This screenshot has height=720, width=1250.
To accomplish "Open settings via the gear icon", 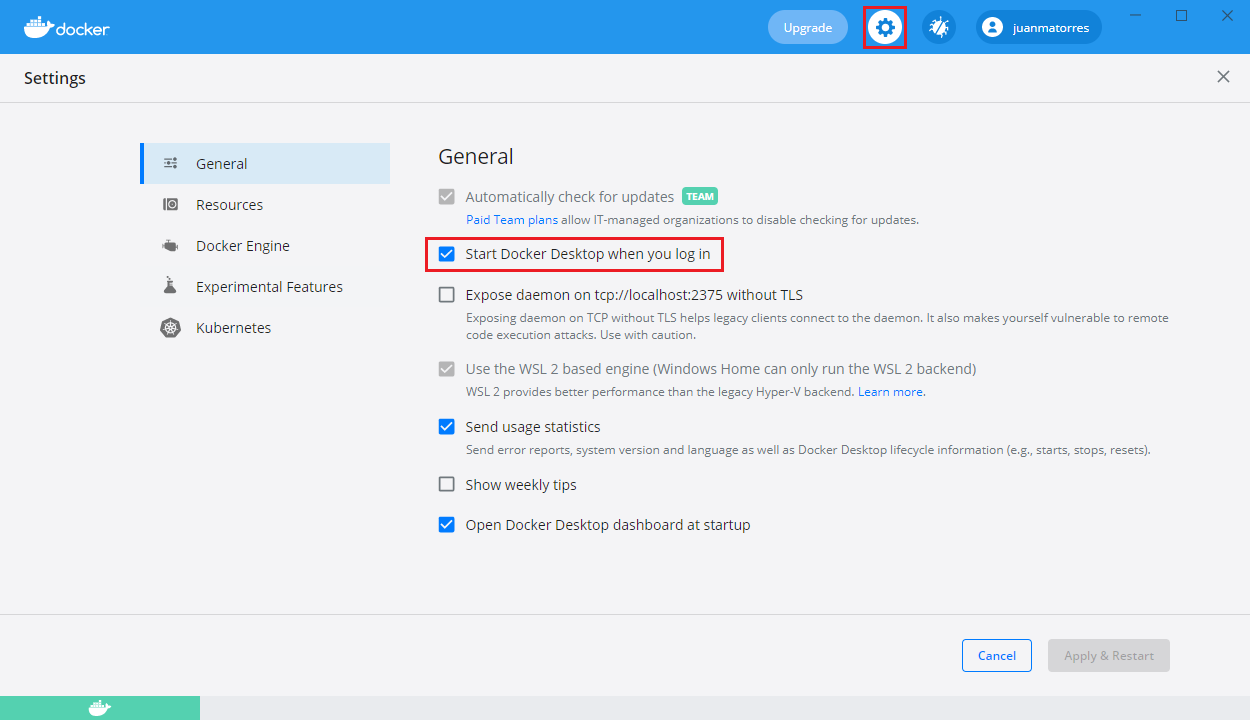I will pyautogui.click(x=885, y=27).
